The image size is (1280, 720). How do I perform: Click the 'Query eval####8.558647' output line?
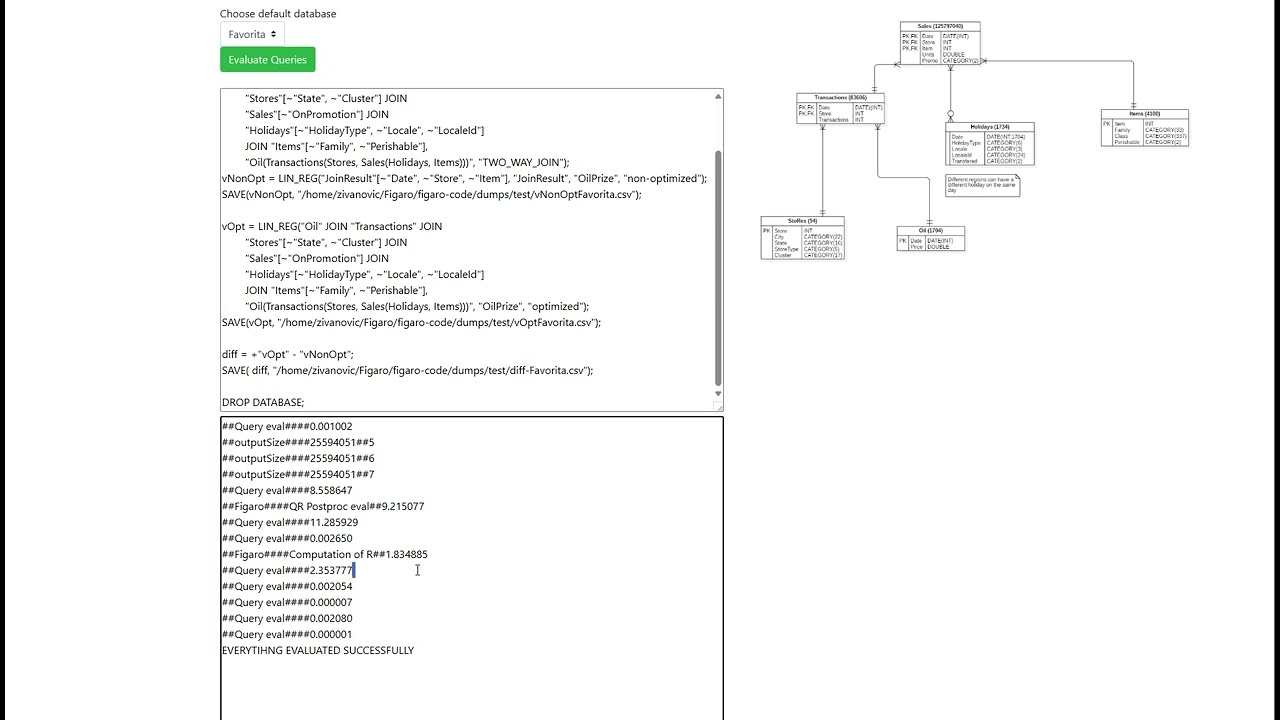[287, 490]
